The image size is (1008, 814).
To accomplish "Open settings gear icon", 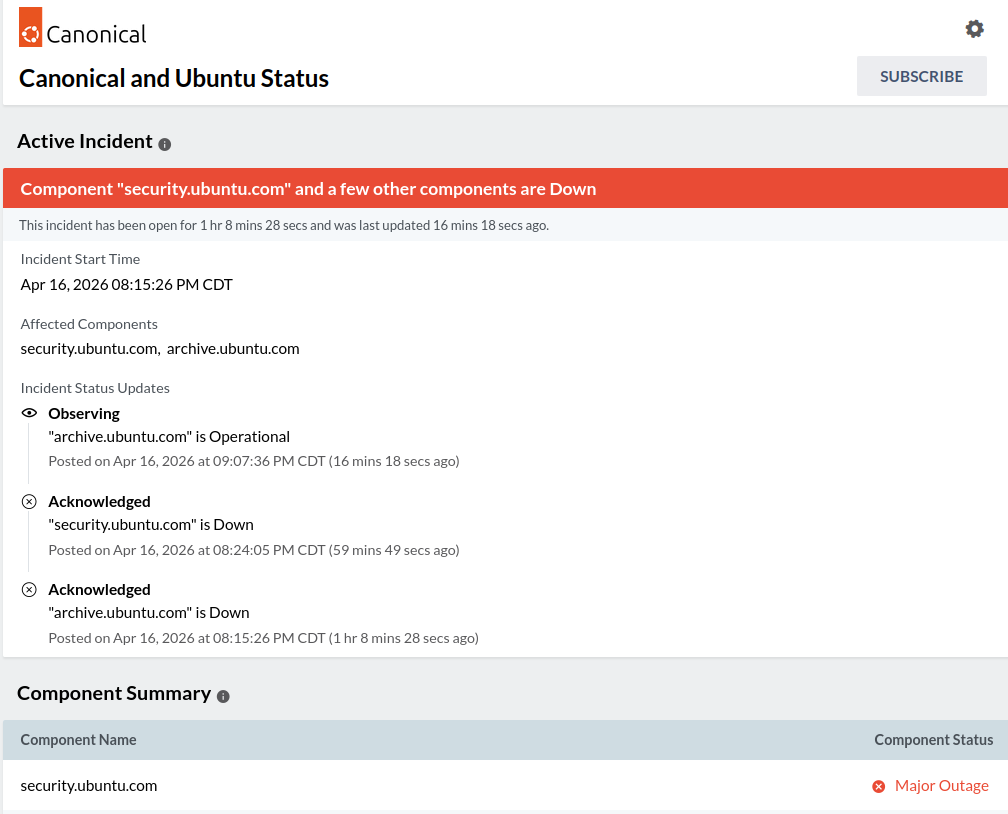I will 975,29.
